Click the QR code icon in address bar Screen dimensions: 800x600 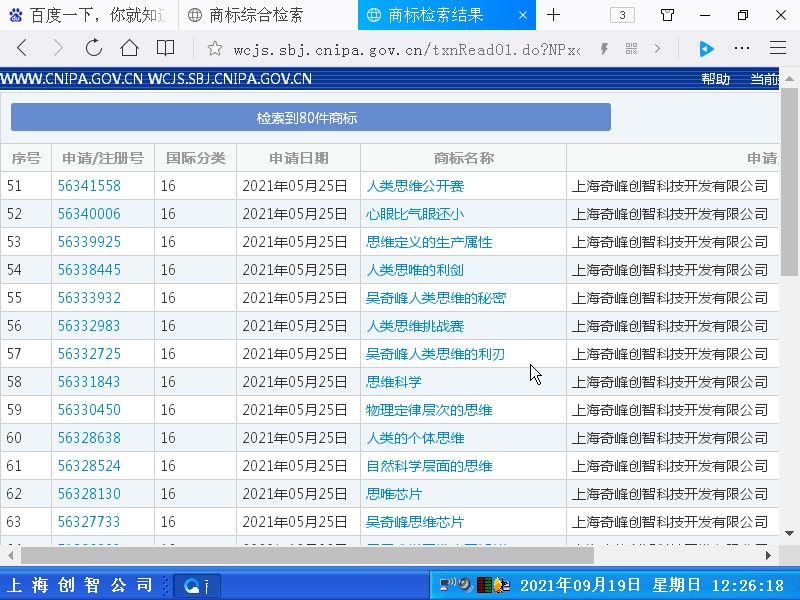(631, 48)
